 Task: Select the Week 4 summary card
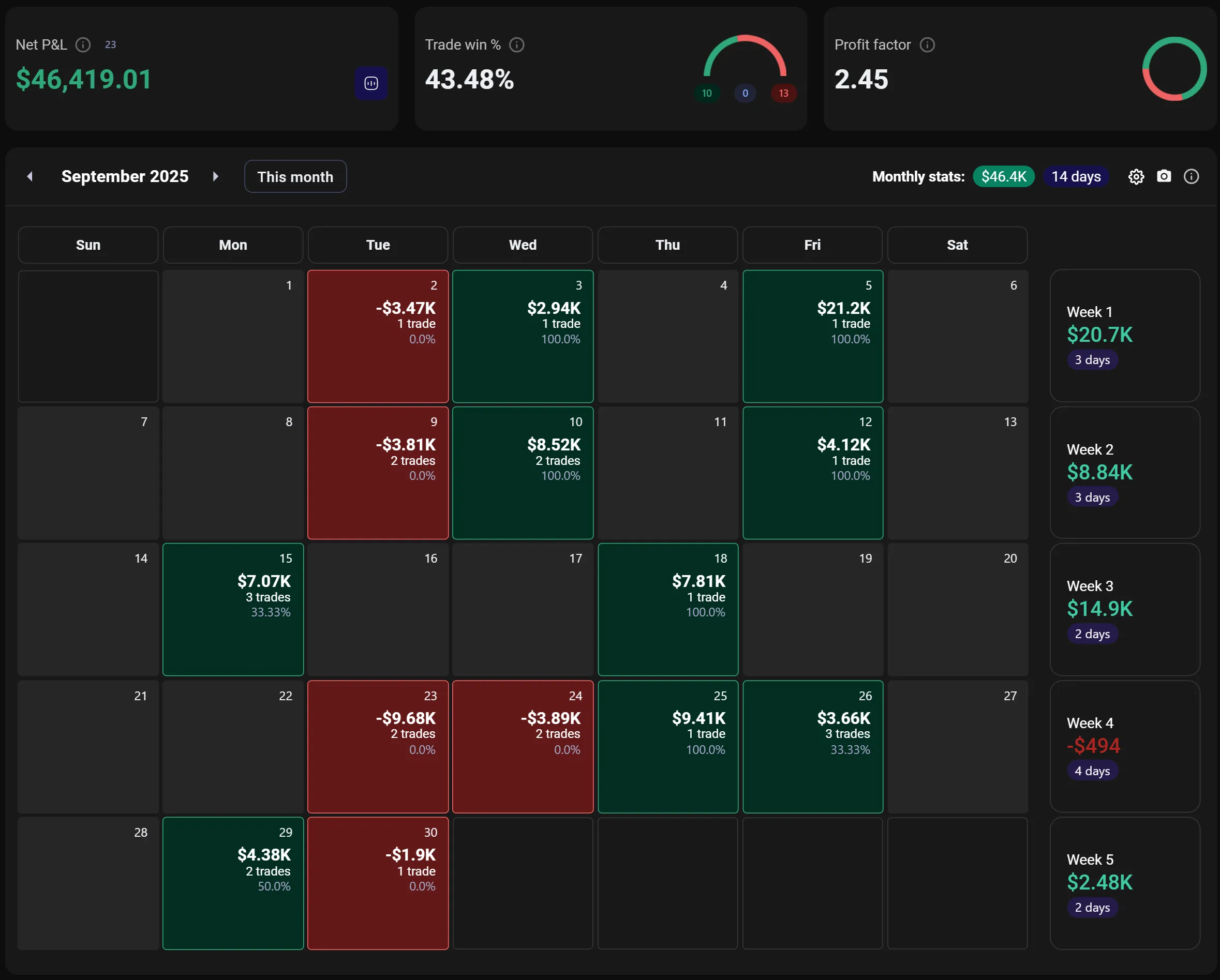click(x=1124, y=746)
